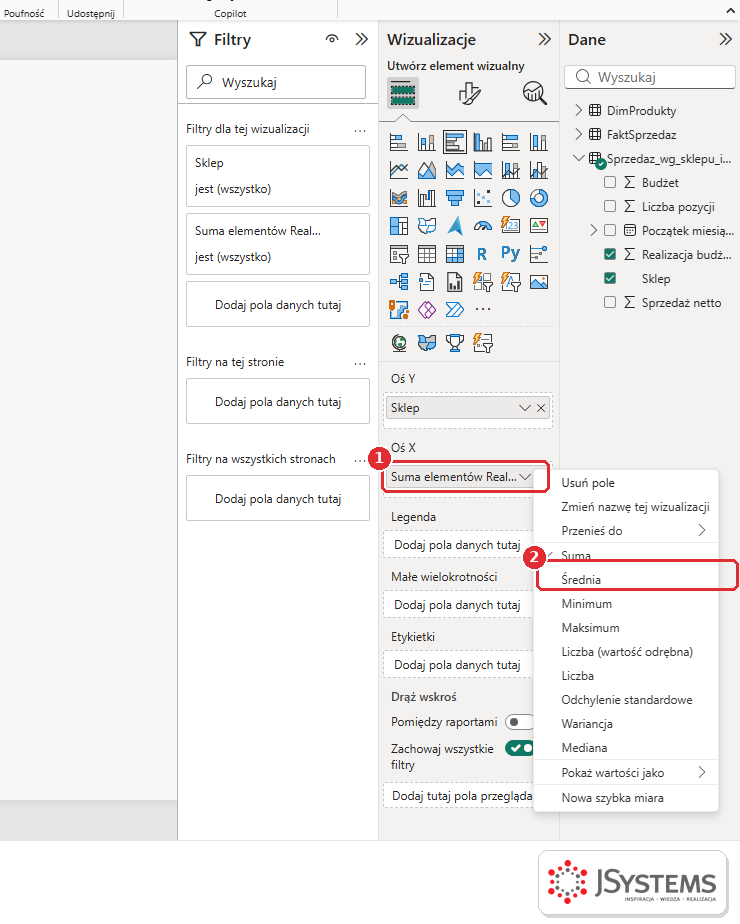
Task: Check the Początek miesiąca field checkbox
Action: point(610,230)
